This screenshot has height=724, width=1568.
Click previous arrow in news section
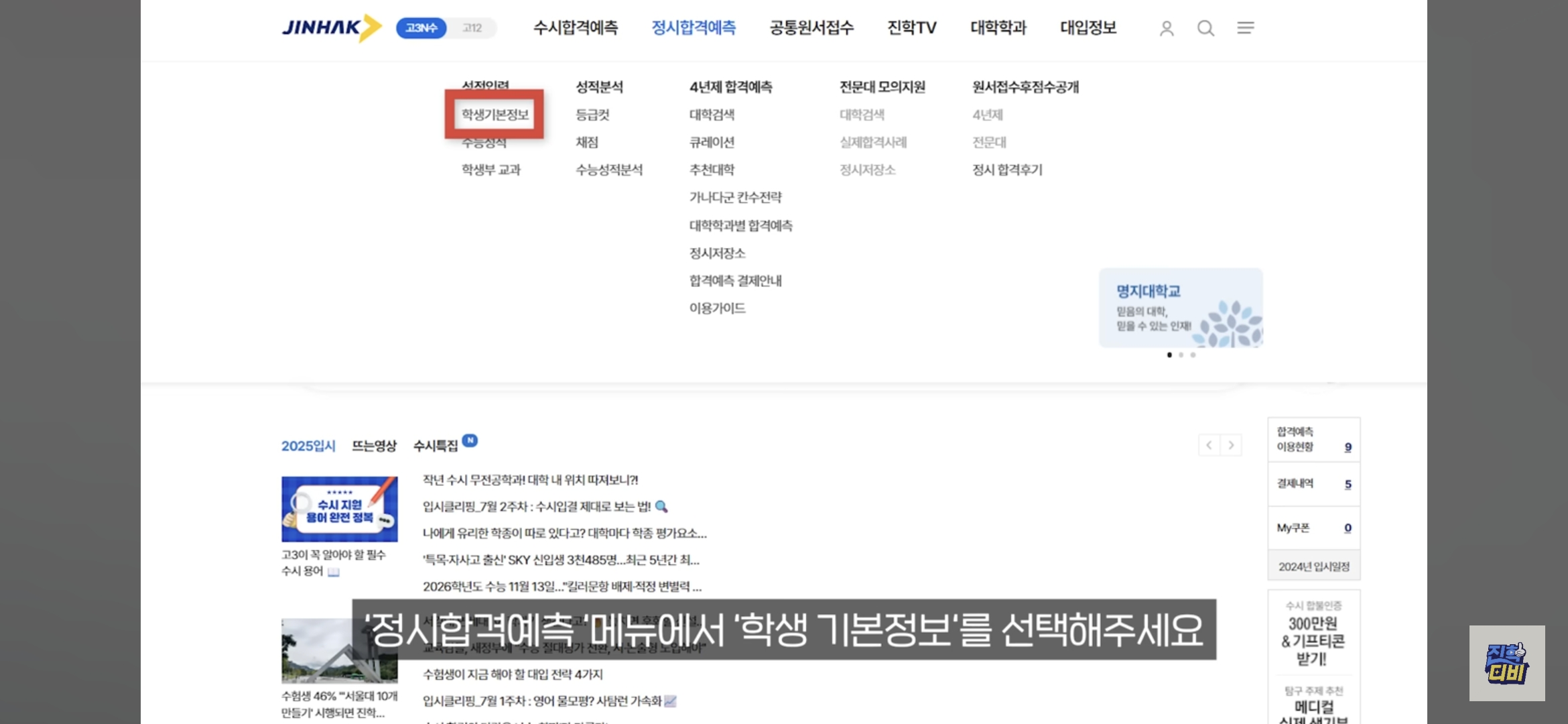pyautogui.click(x=1209, y=445)
